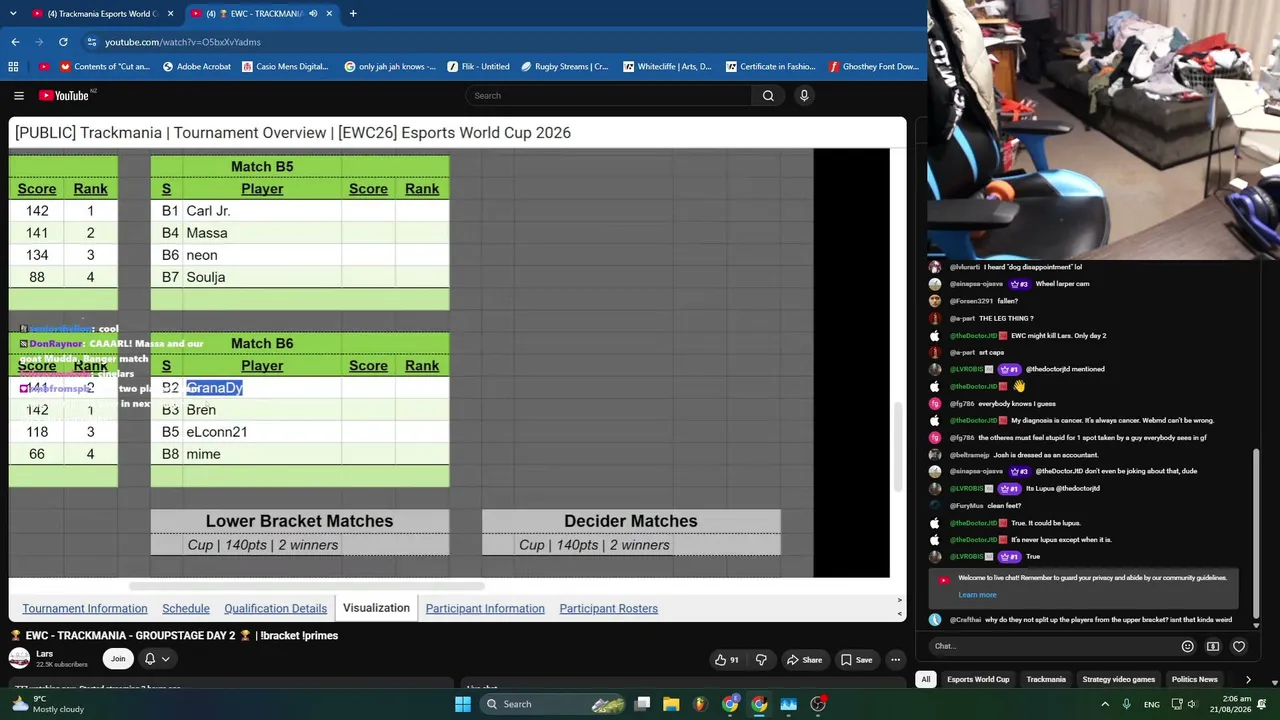Go back with the browser back arrow
Viewport: 1280px width, 720px height.
click(x=15, y=42)
